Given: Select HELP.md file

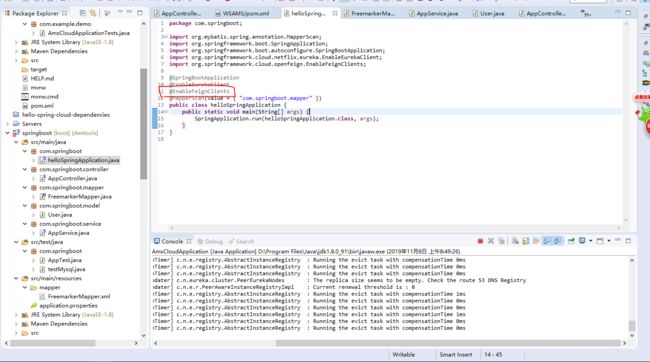Looking at the screenshot, I should click(42, 78).
